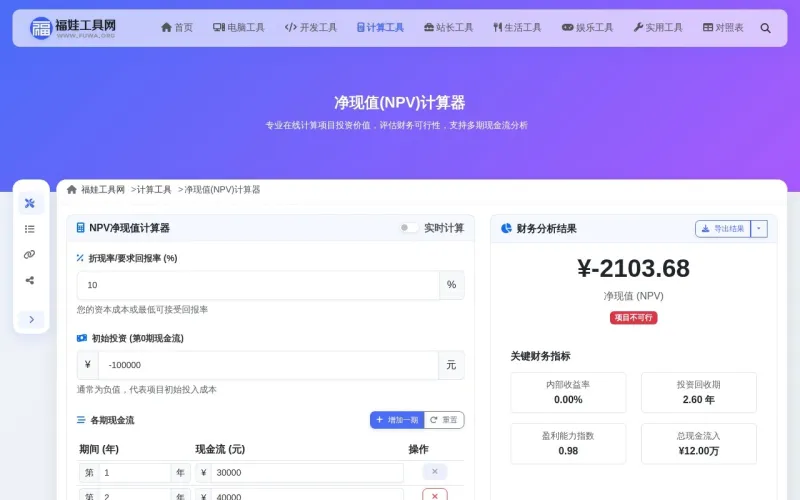Image resolution: width=800 pixels, height=500 pixels.
Task: Open the 开发工具 menu
Action: [311, 28]
